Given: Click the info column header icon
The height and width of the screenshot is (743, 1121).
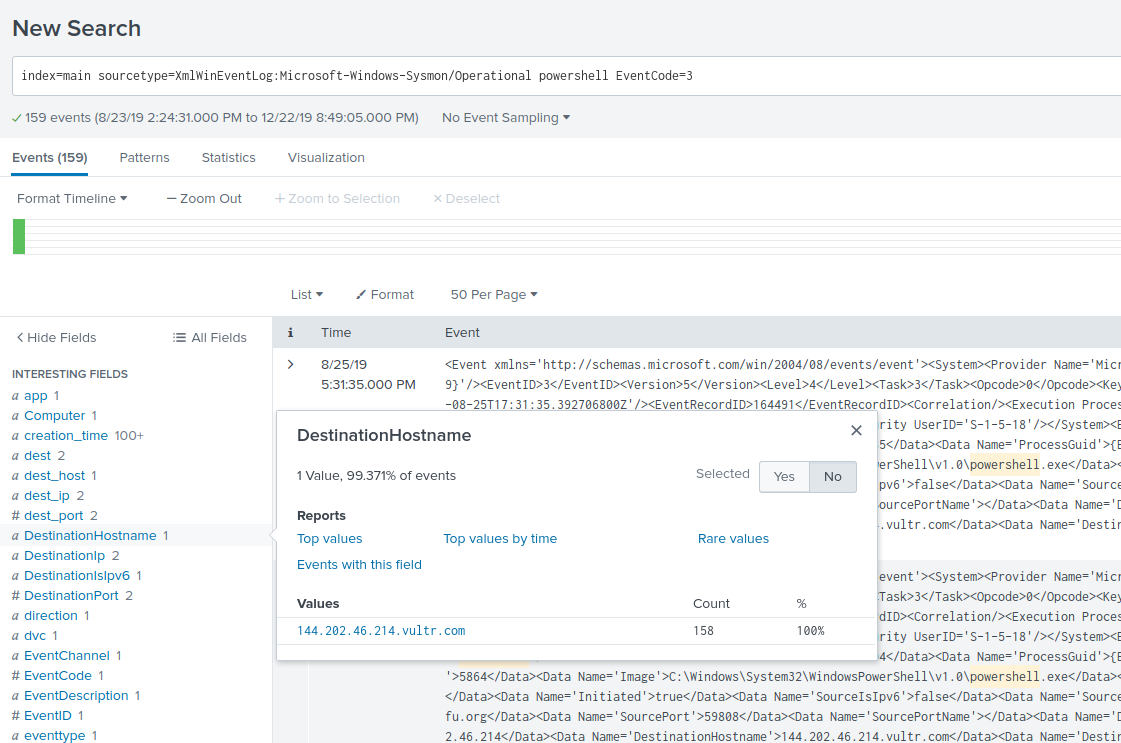Looking at the screenshot, I should tap(290, 333).
